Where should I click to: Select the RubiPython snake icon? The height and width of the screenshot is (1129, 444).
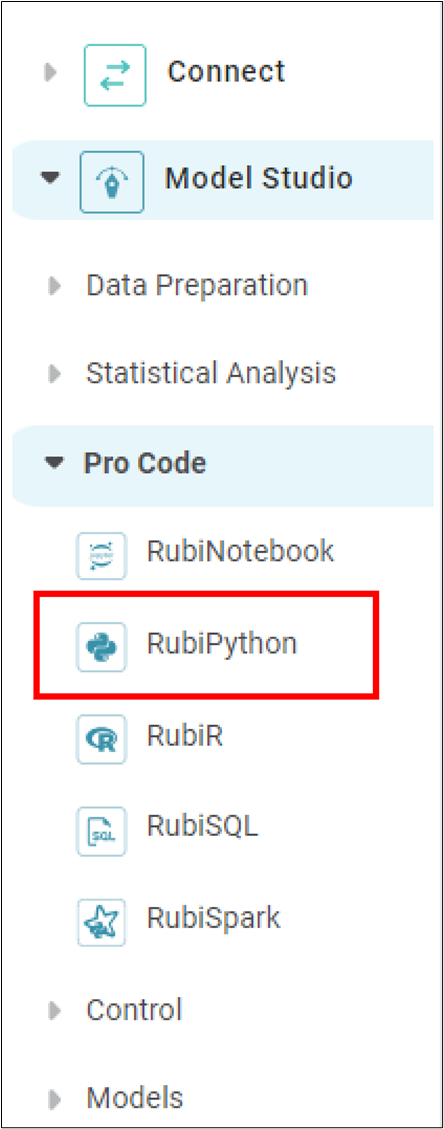pyautogui.click(x=101, y=647)
